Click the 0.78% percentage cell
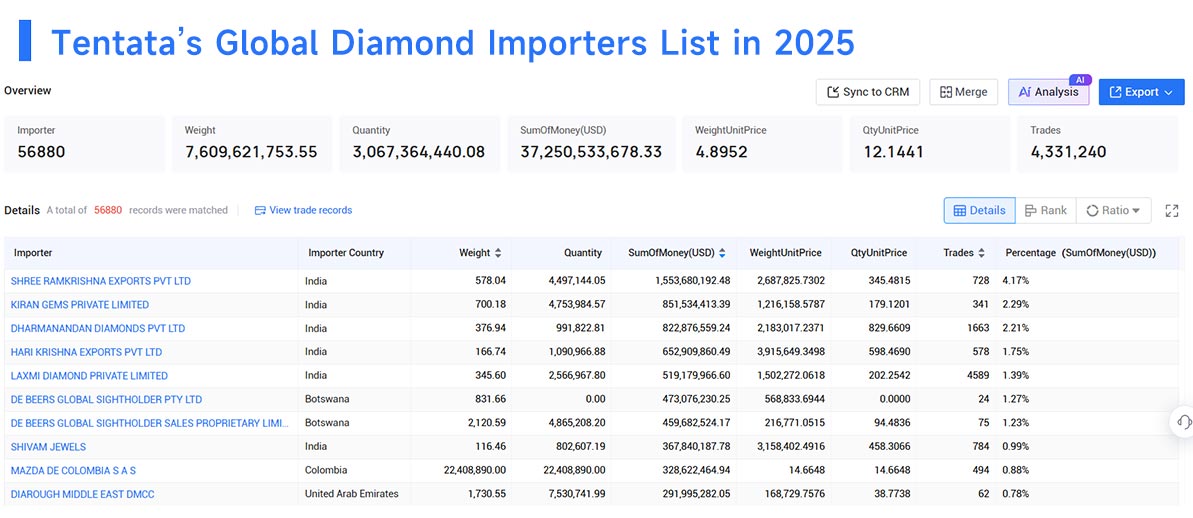This screenshot has width=1193, height=518. (1016, 494)
